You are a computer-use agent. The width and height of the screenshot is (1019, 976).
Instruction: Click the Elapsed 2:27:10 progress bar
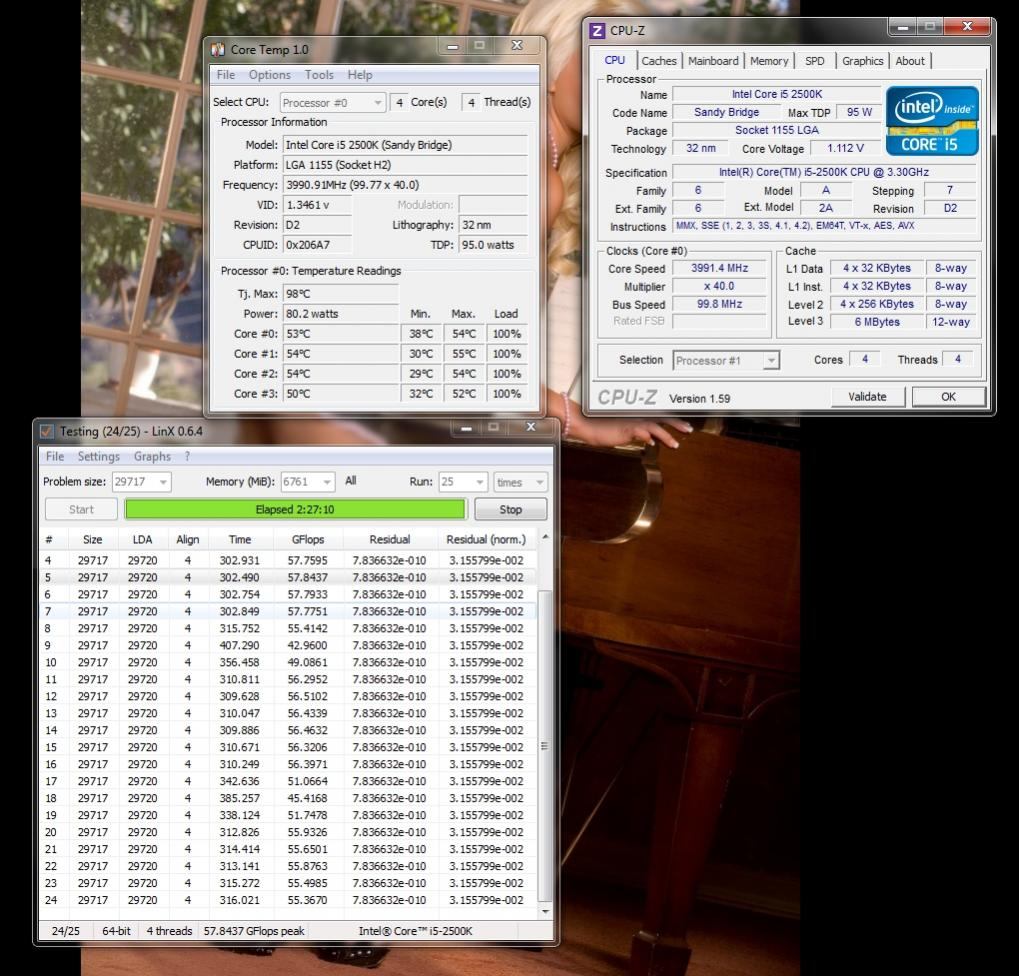(295, 509)
